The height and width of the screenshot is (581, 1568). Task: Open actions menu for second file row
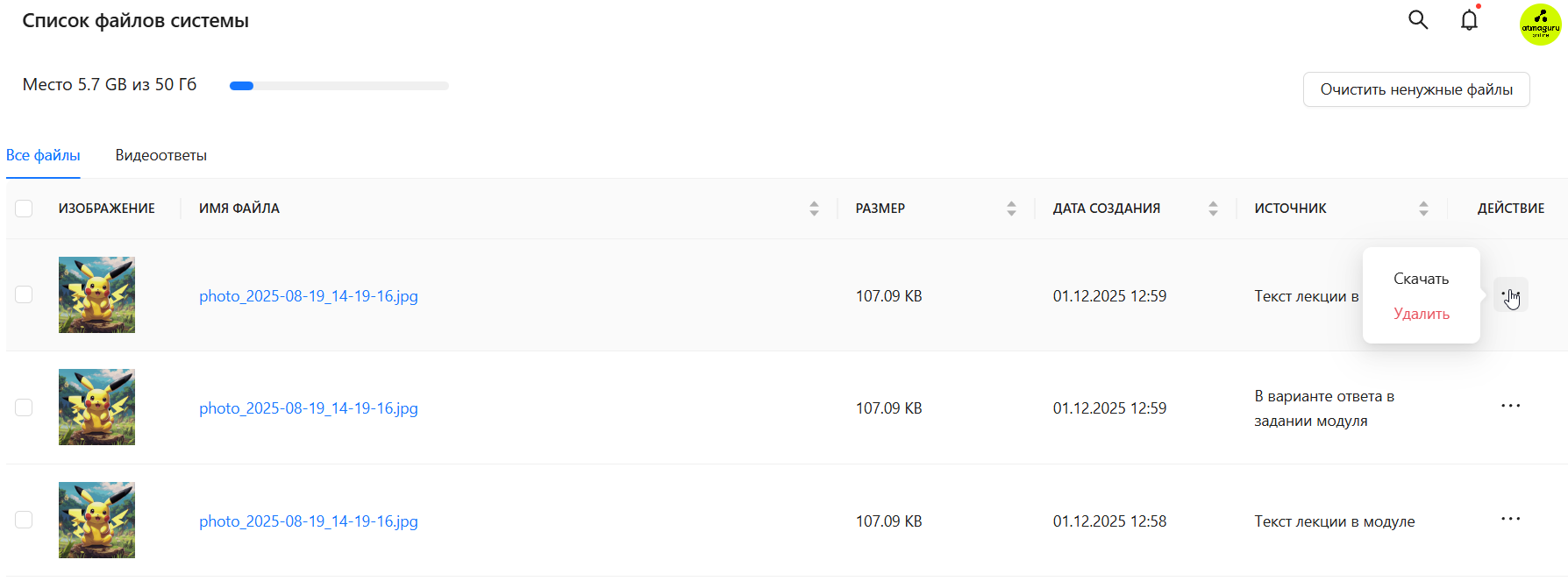(1510, 407)
